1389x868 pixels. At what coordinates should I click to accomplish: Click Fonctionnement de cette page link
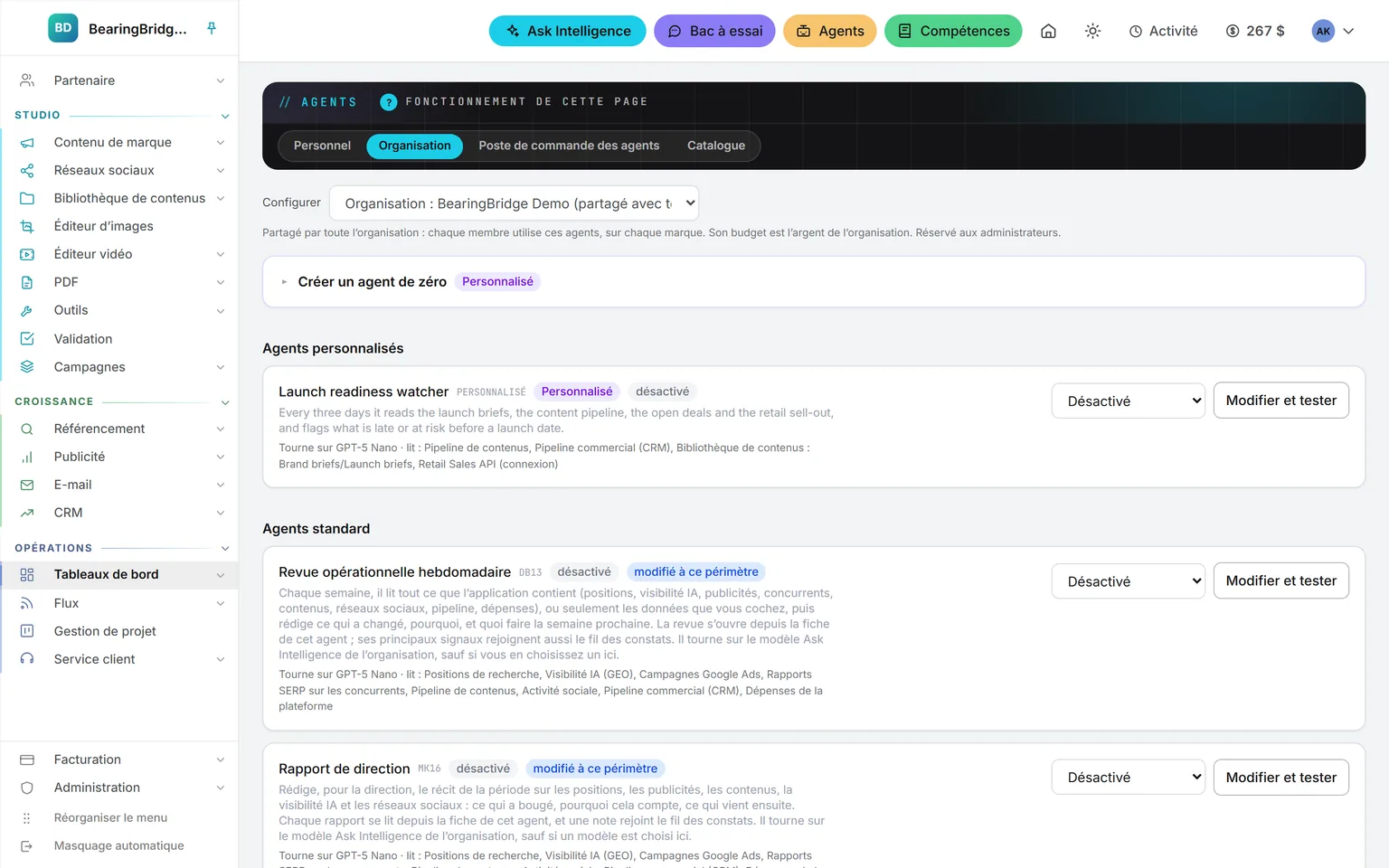coord(526,102)
